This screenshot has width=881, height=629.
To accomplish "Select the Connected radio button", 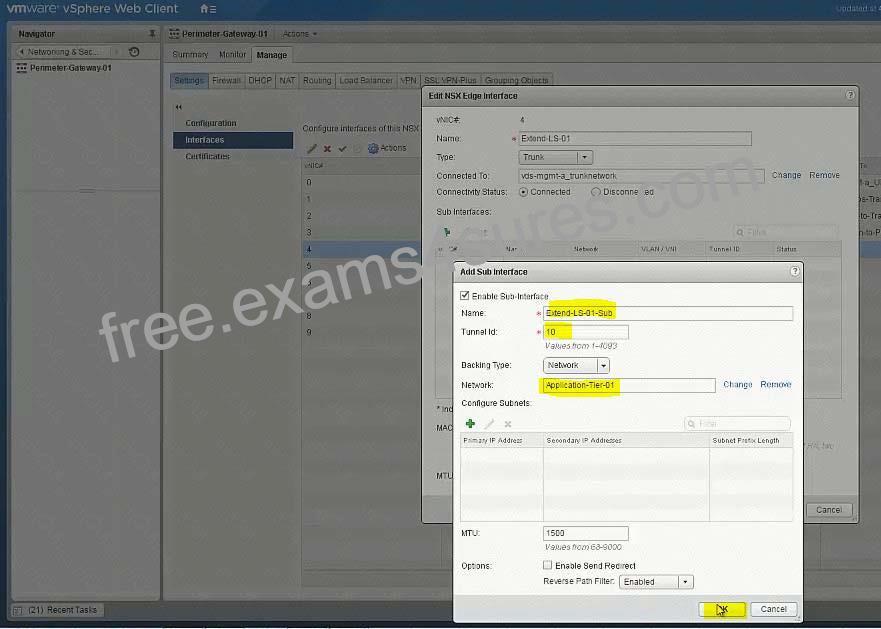I will tap(524, 192).
